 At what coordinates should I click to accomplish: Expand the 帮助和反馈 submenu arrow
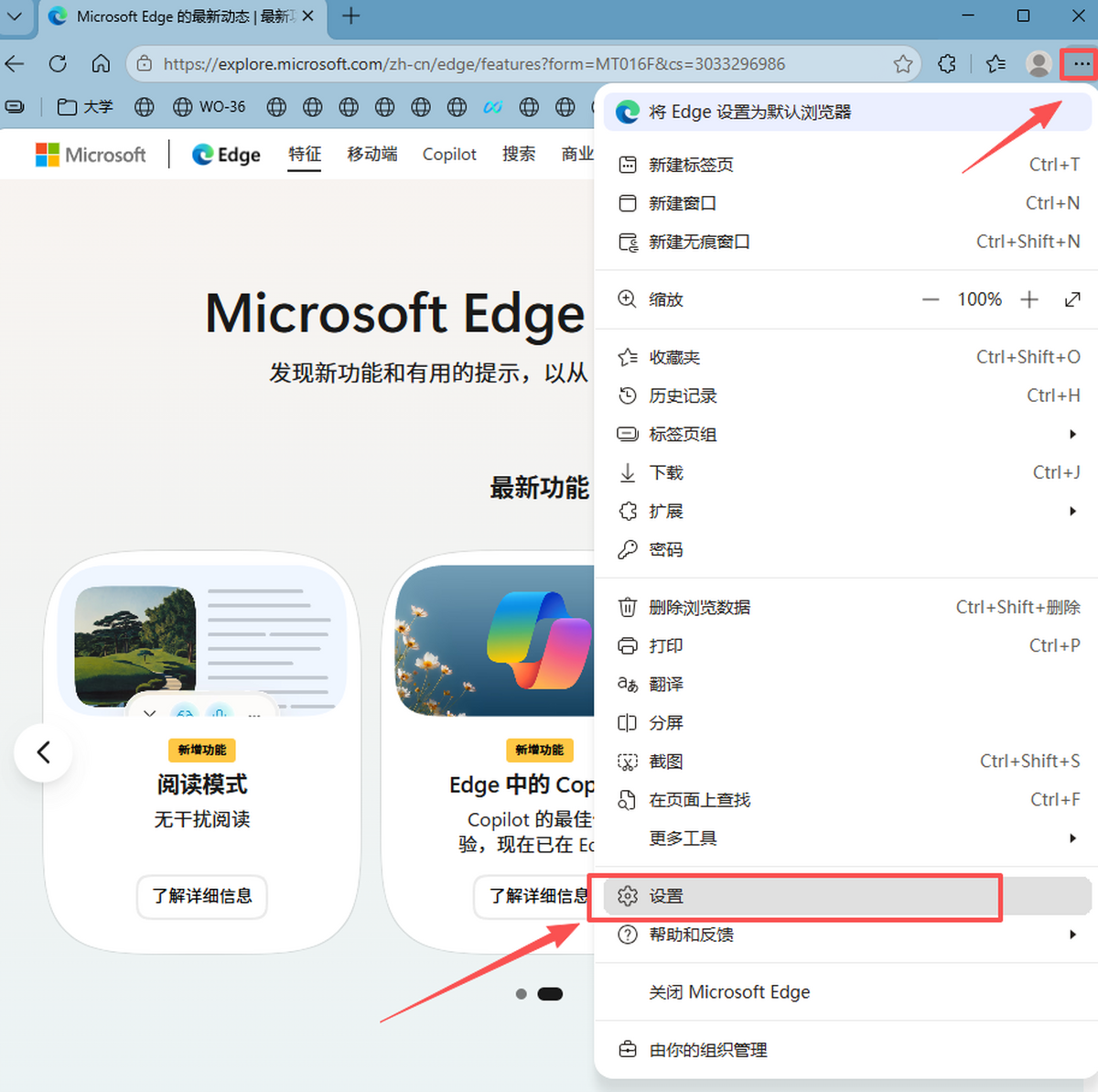pos(1072,935)
